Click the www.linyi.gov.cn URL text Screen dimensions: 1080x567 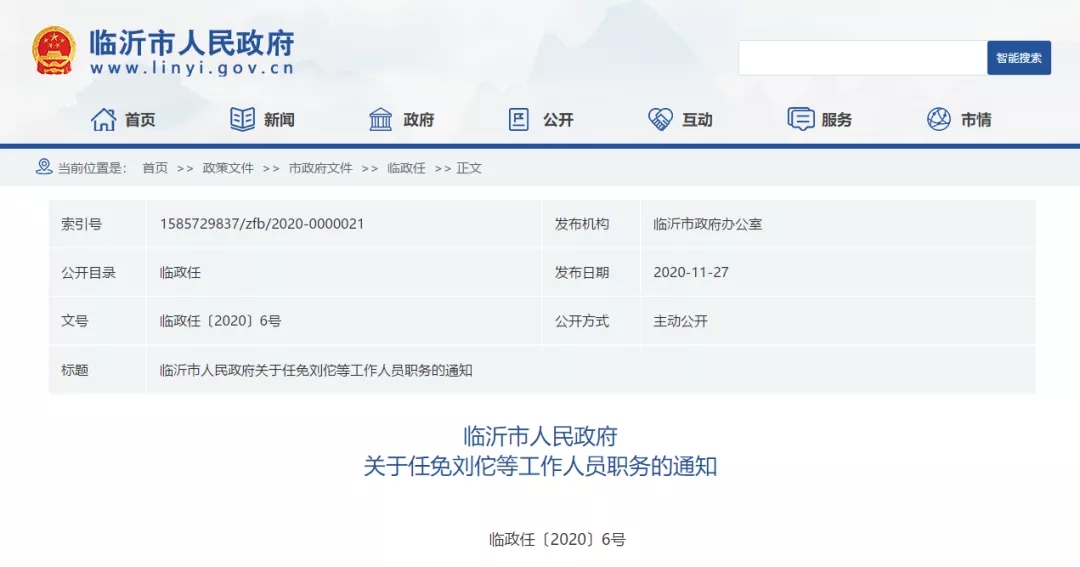coord(192,68)
